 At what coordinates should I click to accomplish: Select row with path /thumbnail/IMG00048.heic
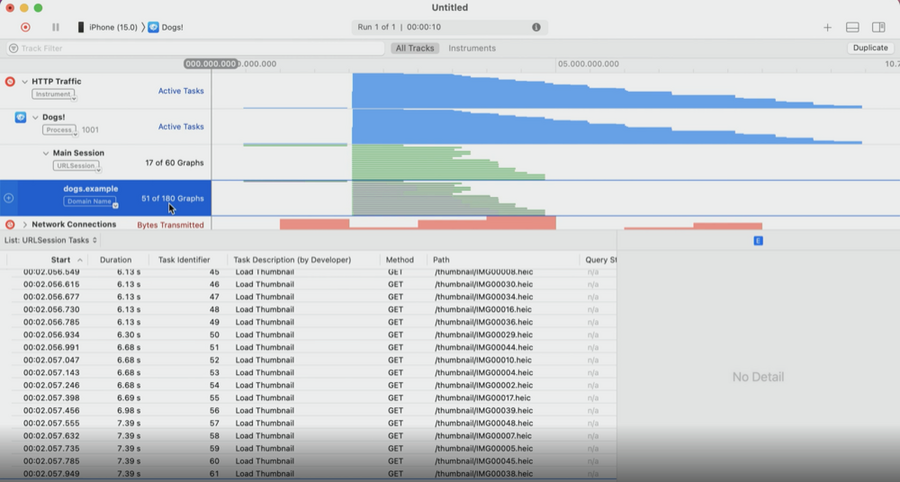pyautogui.click(x=308, y=423)
